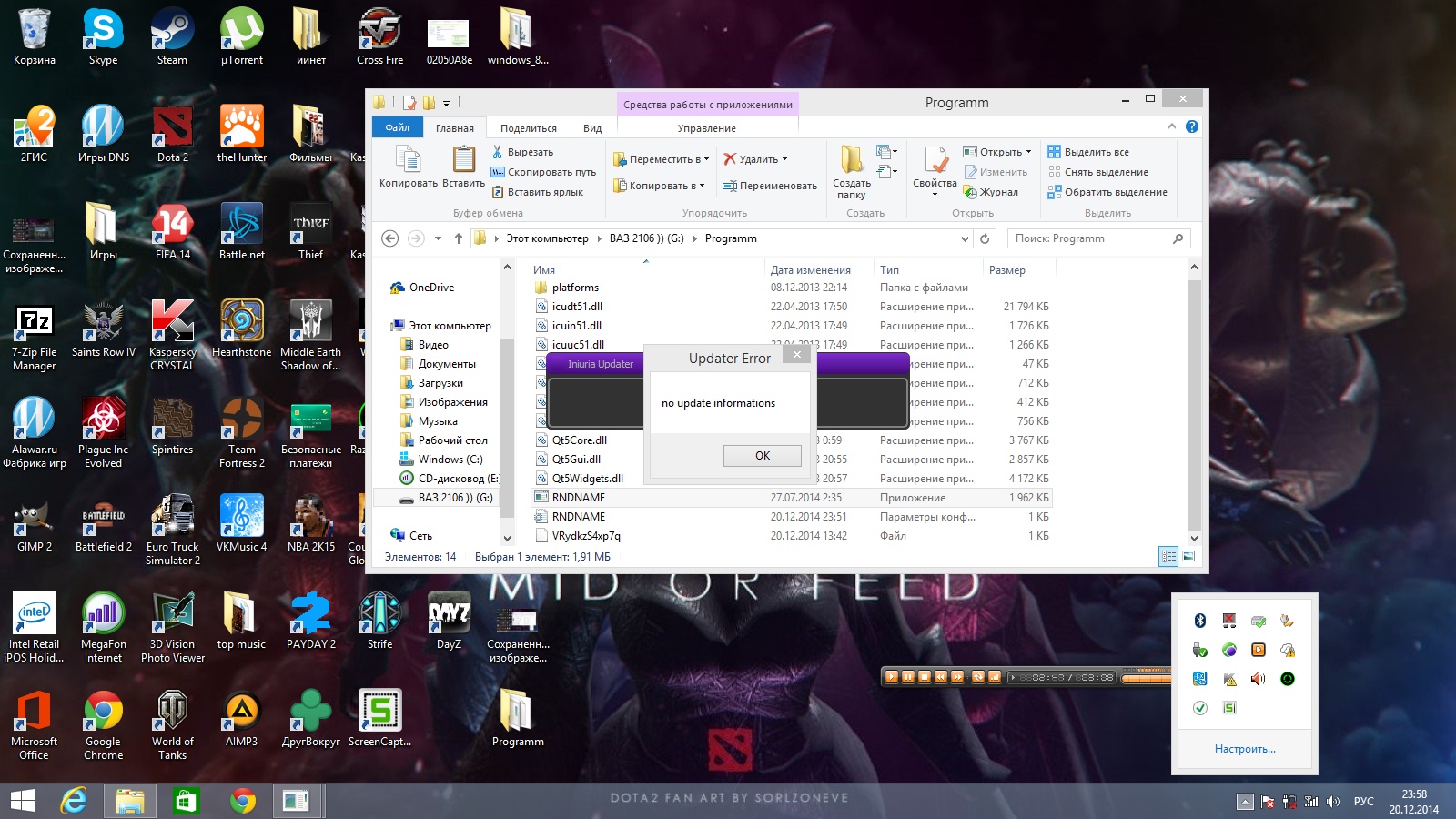Image resolution: width=1456 pixels, height=819 pixels.
Task: Click the РУС language indicator
Action: click(x=1363, y=802)
